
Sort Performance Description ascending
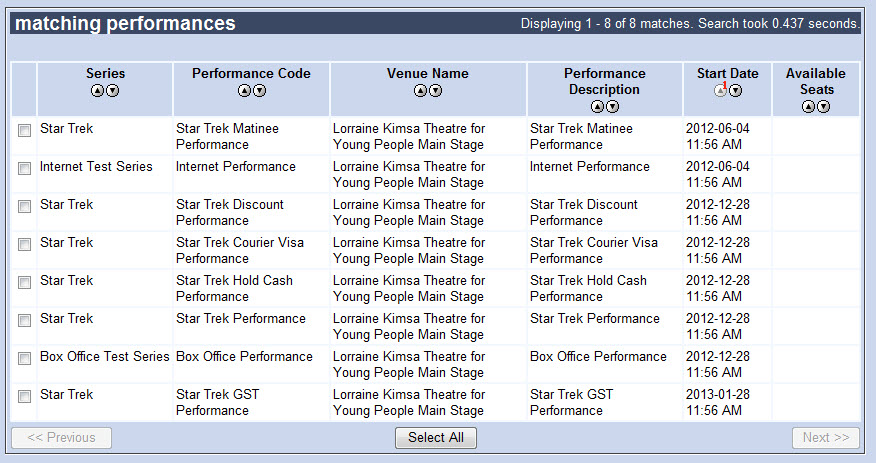tap(597, 107)
